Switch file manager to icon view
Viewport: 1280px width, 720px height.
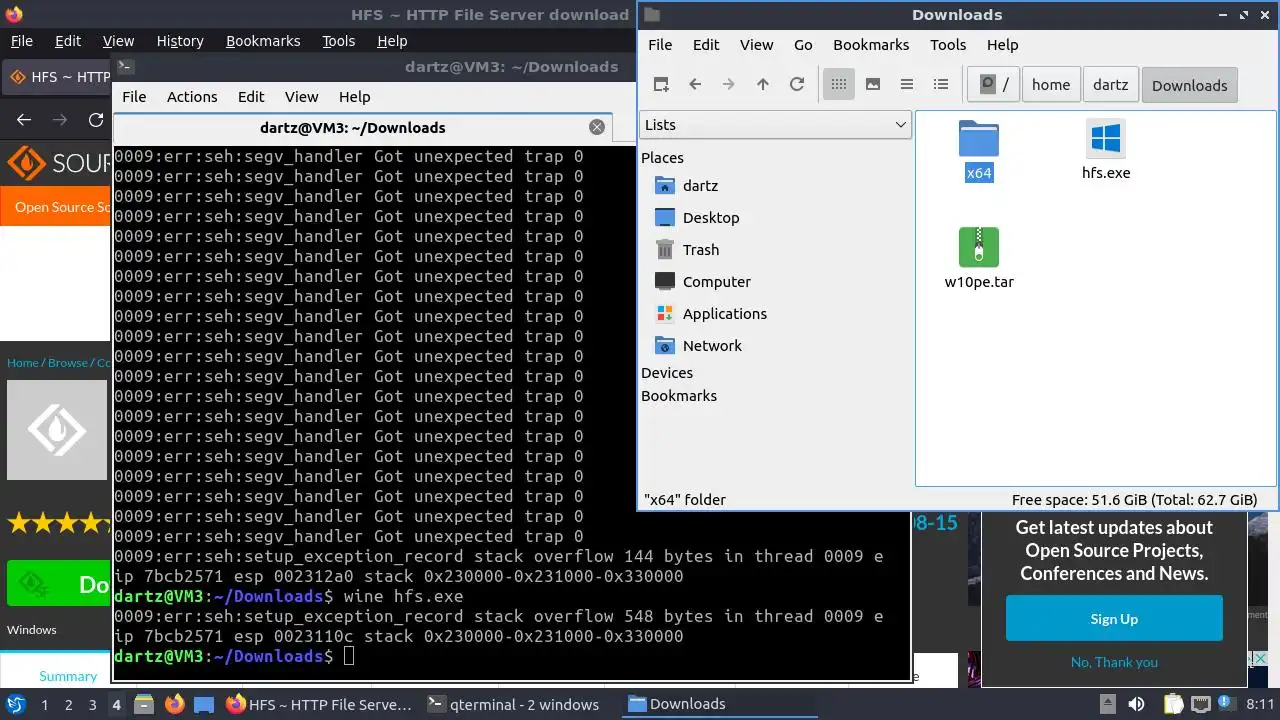pyautogui.click(x=839, y=85)
